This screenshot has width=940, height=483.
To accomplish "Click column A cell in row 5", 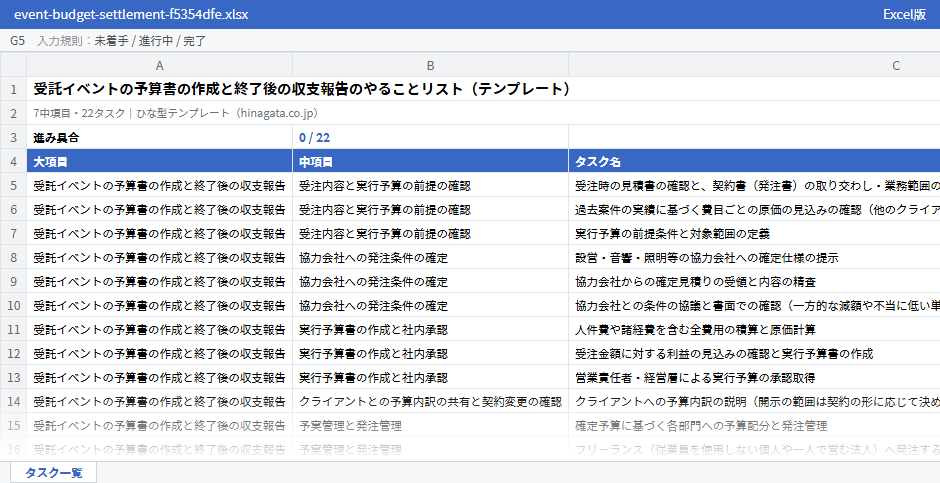I will point(159,185).
